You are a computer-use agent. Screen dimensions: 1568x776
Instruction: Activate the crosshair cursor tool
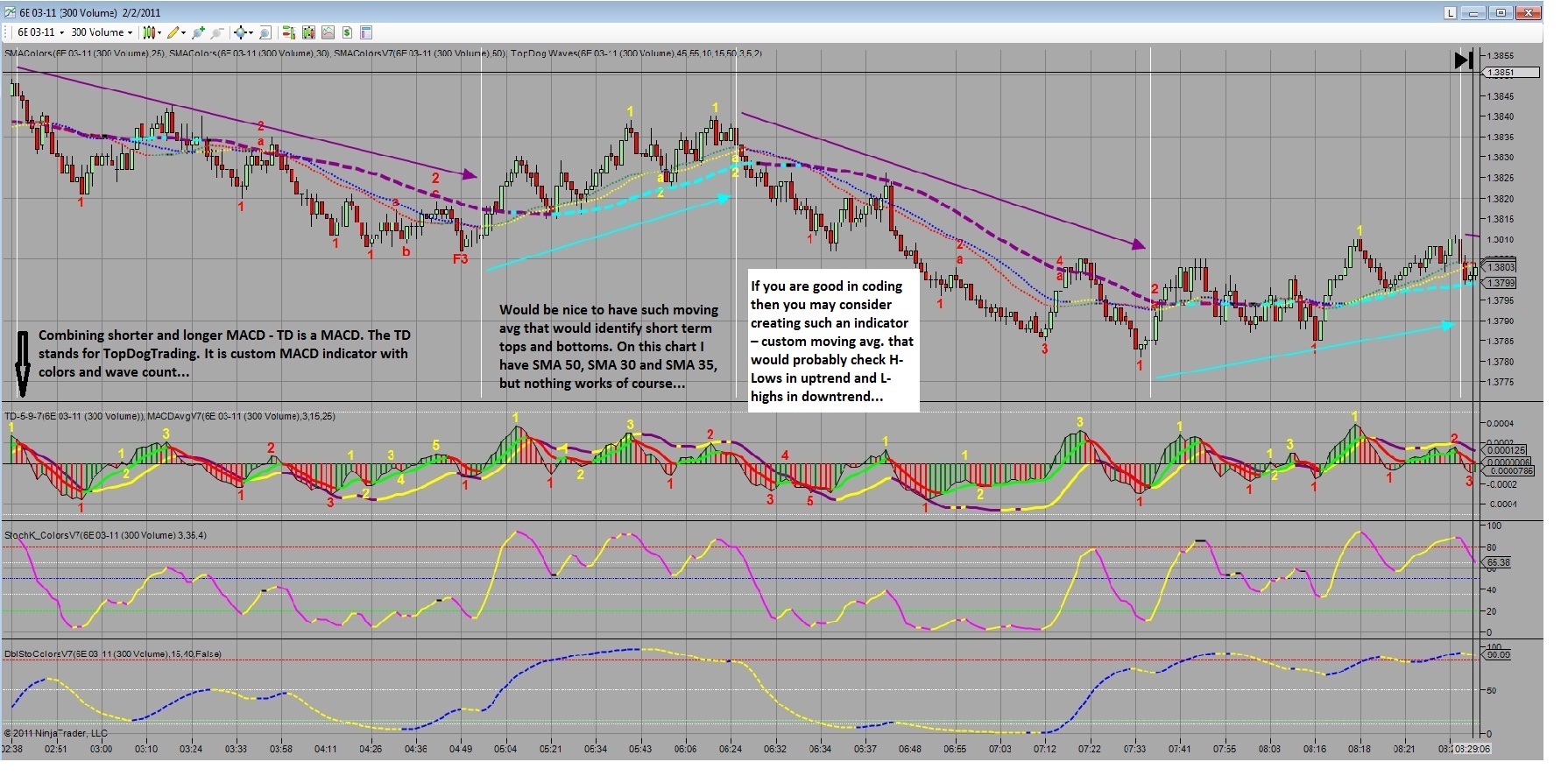point(240,32)
